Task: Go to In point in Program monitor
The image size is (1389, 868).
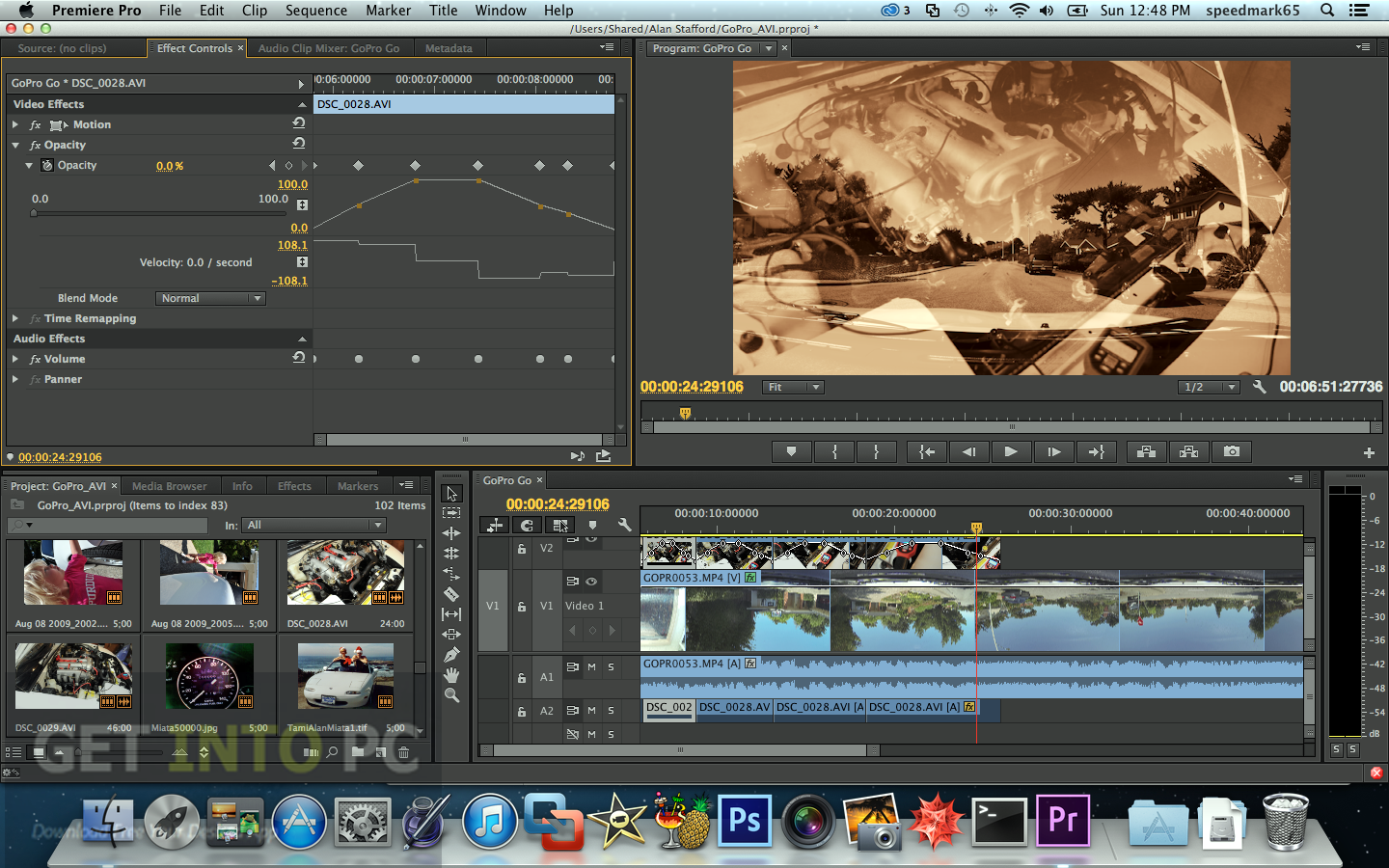Action: click(927, 451)
